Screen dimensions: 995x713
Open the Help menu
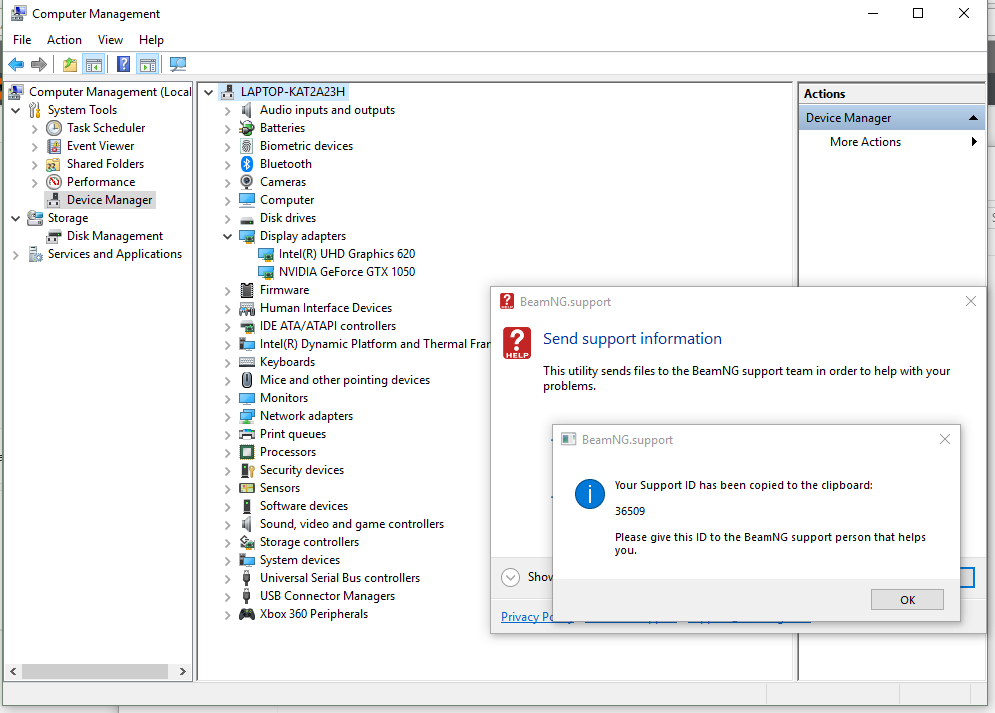[x=151, y=39]
